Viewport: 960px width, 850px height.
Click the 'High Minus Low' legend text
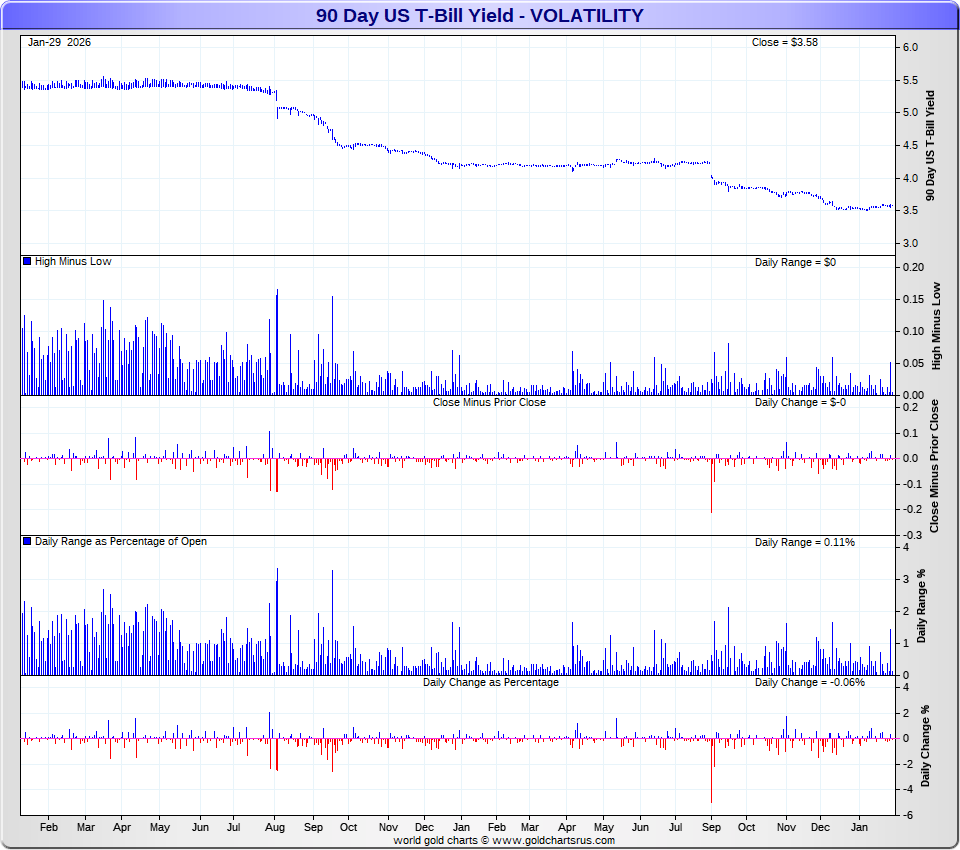click(x=73, y=261)
